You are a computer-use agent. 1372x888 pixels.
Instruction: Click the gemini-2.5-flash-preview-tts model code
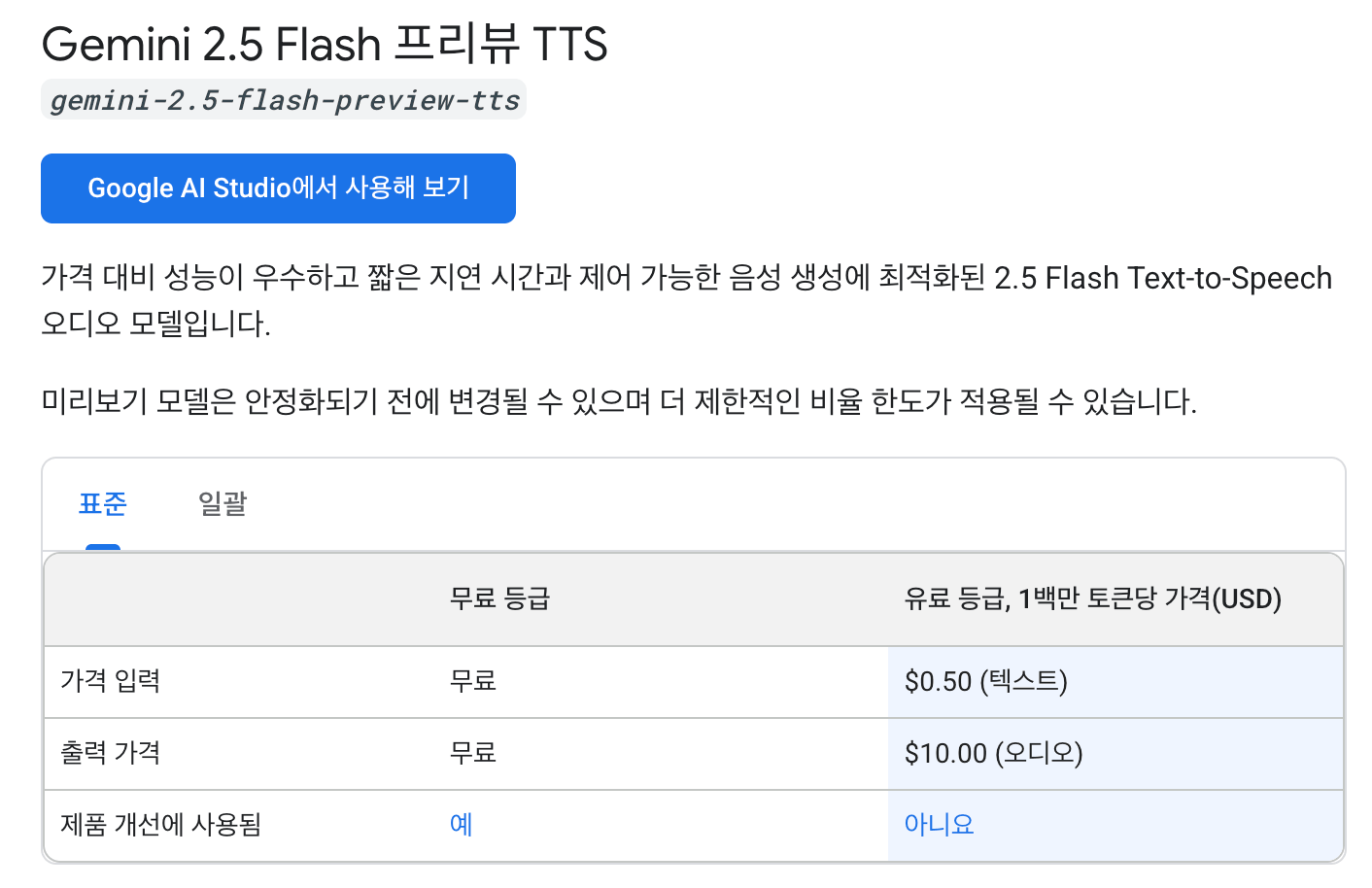pyautogui.click(x=284, y=100)
